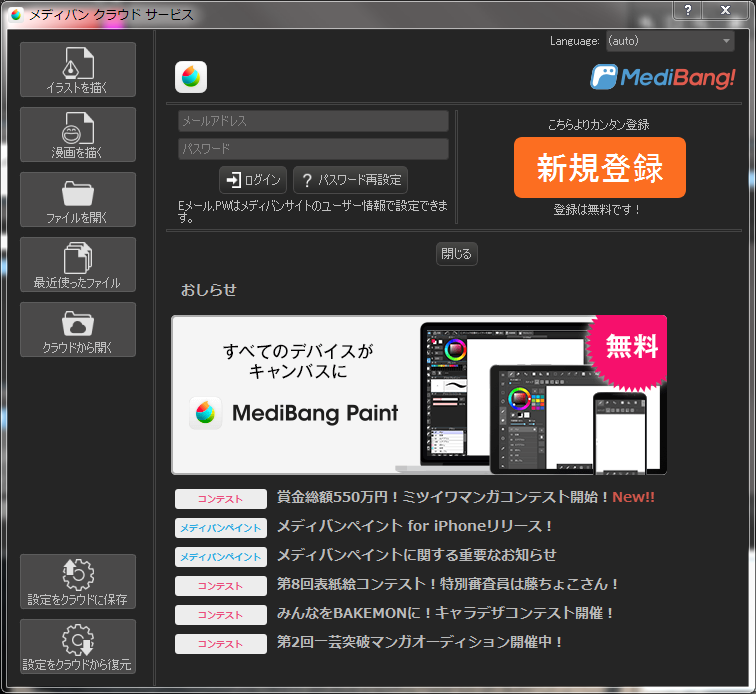This screenshot has width=756, height=694.
Task: Click メディバンペイント tag beside iPhoneリリース news
Action: coord(221,528)
